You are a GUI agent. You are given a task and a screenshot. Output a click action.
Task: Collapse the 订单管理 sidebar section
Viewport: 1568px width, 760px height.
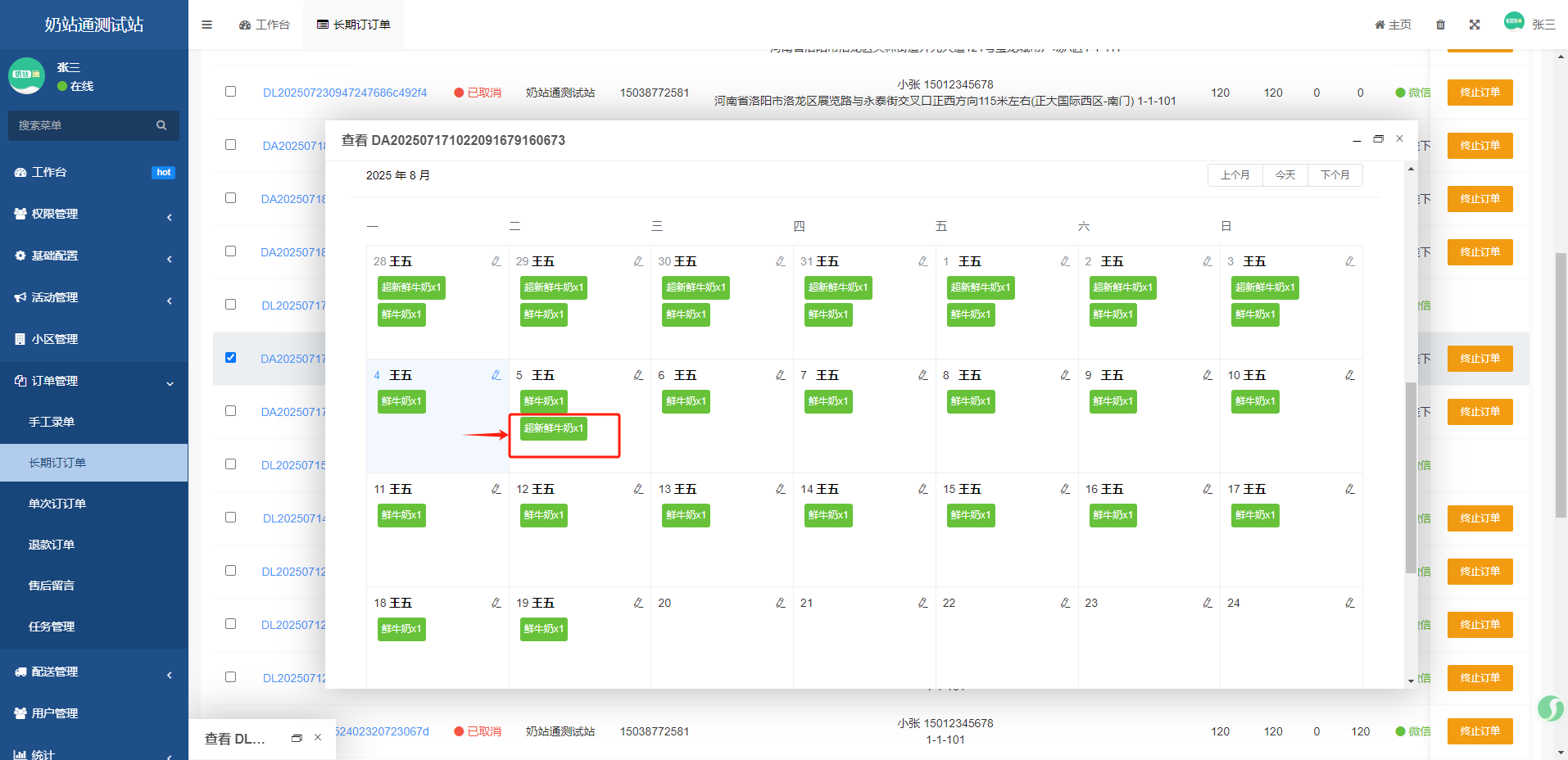(93, 381)
